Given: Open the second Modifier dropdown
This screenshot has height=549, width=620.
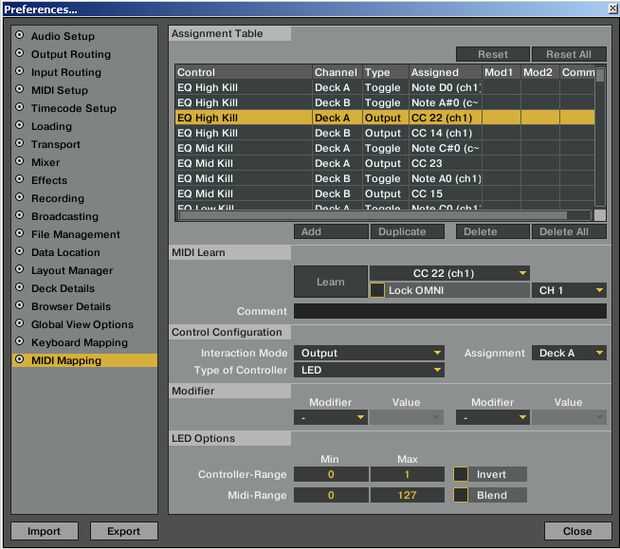Looking at the screenshot, I should coord(493,418).
